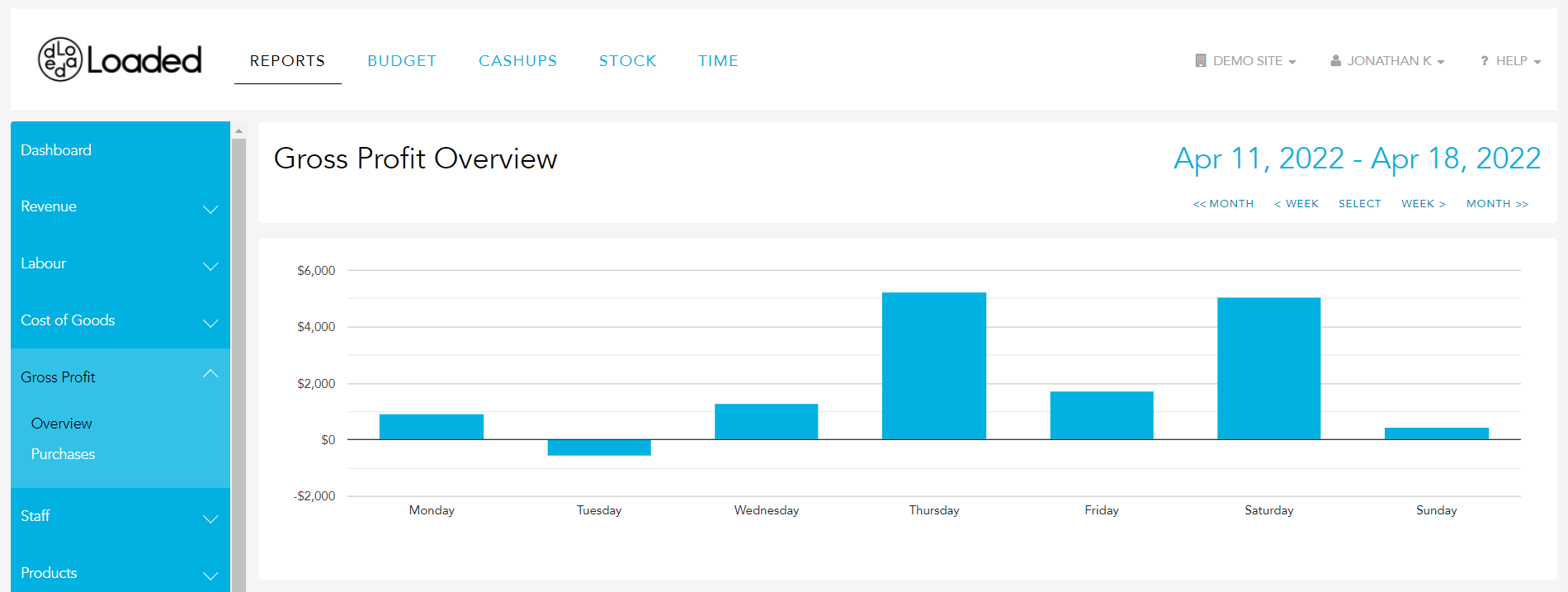Switch to the Time tab
1568x592 pixels.
click(x=718, y=61)
